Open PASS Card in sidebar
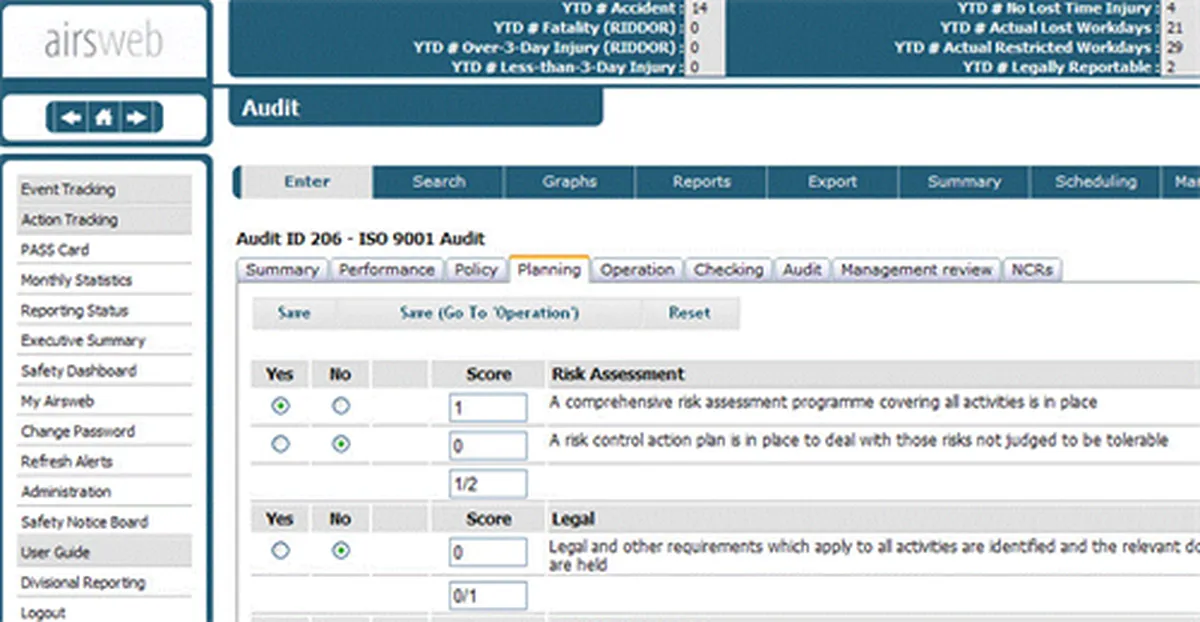The height and width of the screenshot is (622, 1200). tap(104, 250)
